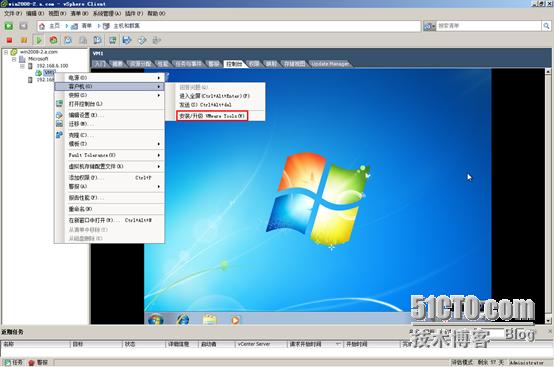Open the 清单(N) menu

click(79, 13)
